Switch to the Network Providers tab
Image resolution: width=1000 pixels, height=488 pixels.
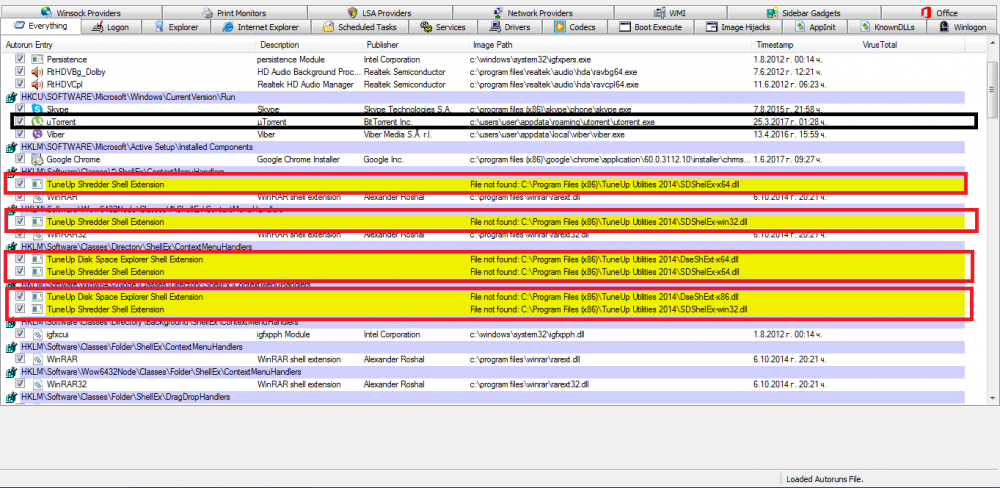tap(533, 13)
